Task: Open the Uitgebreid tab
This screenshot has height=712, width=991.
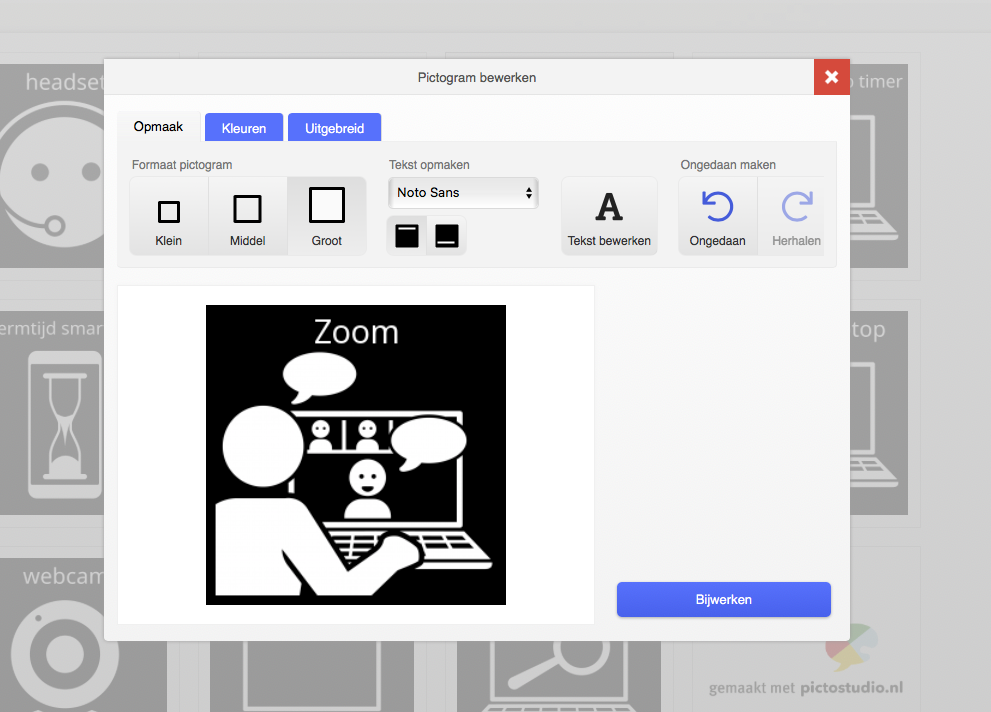Action: coord(334,127)
